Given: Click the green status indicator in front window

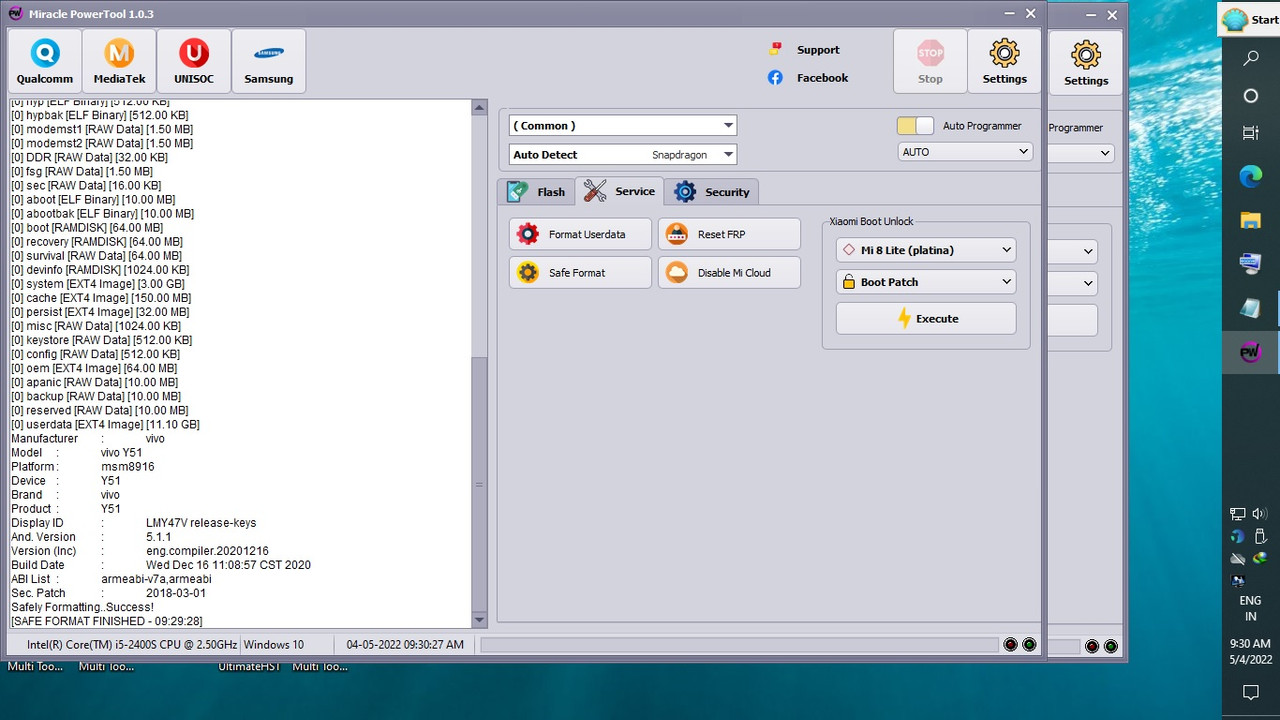Looking at the screenshot, I should point(1029,644).
